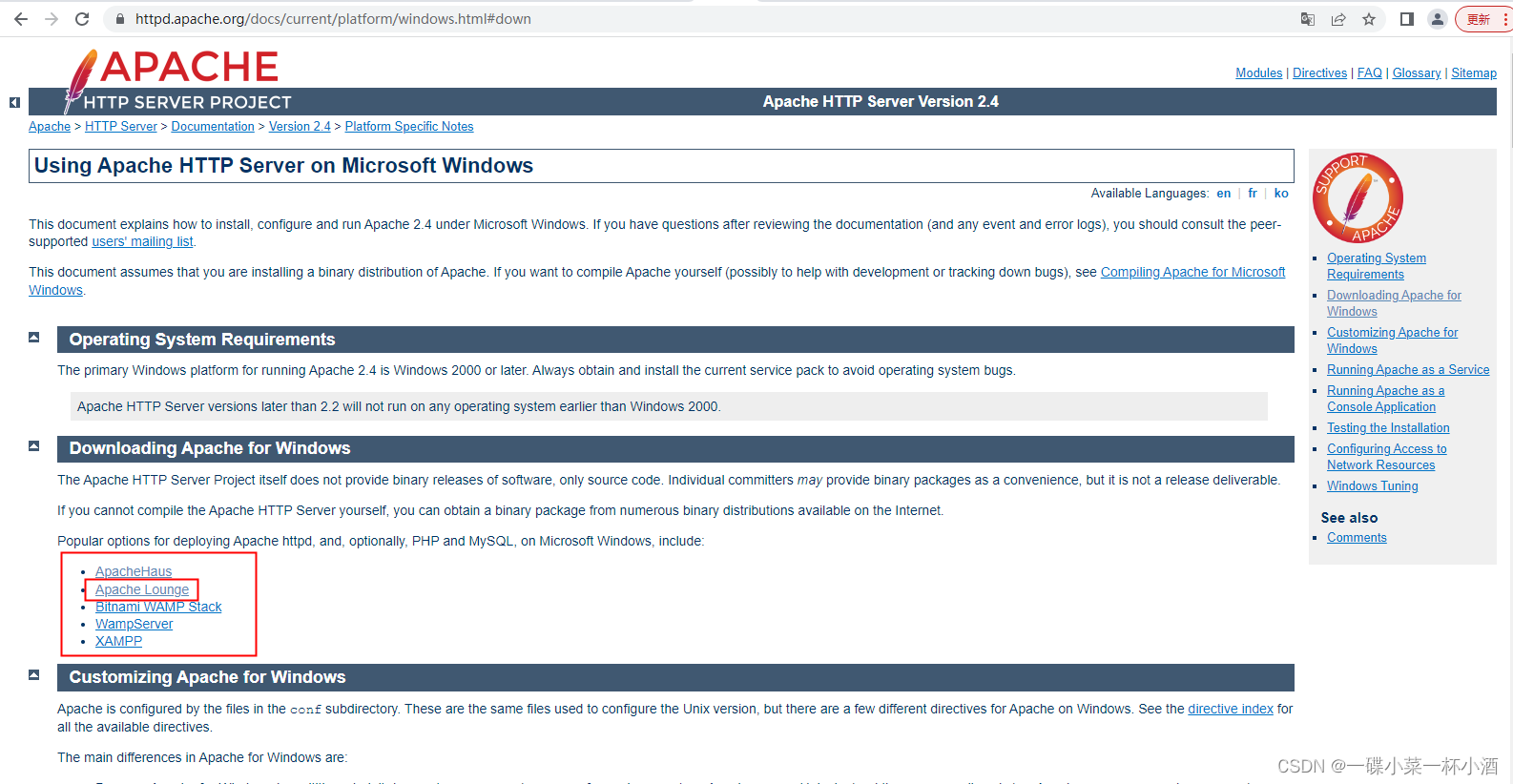Open the browser side panel icon
Image resolution: width=1513 pixels, height=784 pixels.
[1406, 19]
